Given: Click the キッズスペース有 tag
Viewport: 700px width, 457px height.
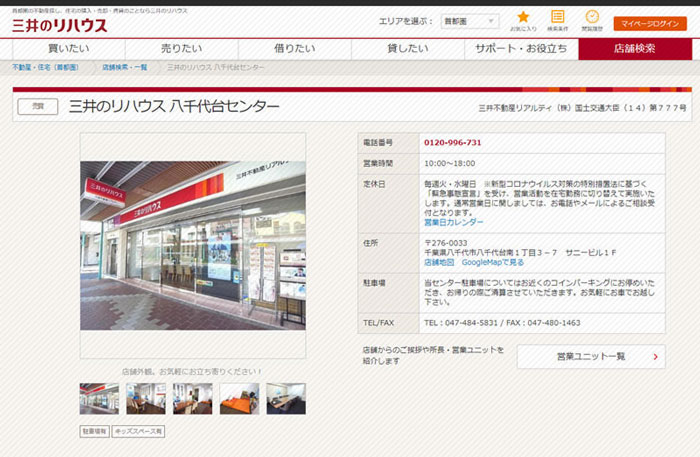Looking at the screenshot, I should (138, 432).
